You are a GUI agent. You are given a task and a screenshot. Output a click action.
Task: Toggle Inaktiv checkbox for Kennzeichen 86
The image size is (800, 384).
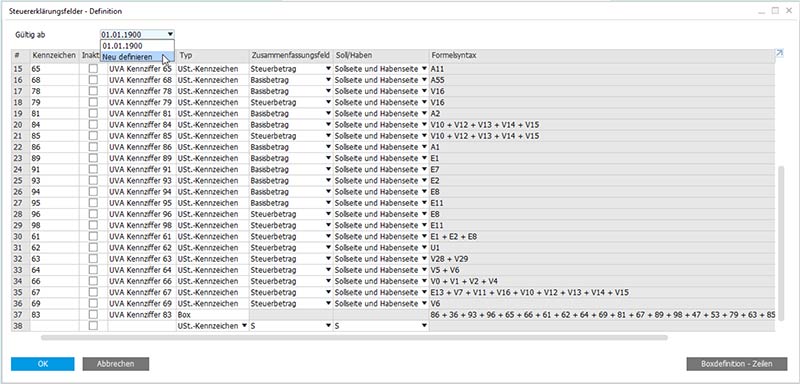93,147
